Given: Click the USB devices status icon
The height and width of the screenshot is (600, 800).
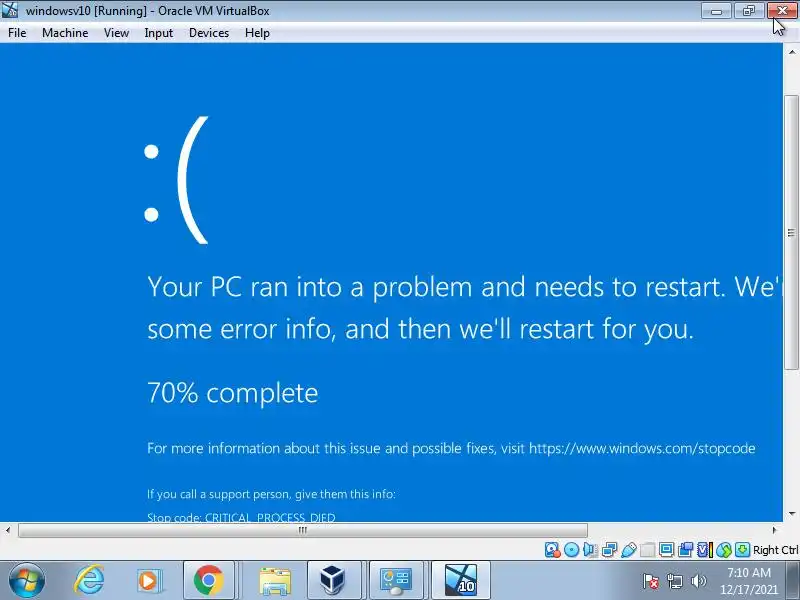Looking at the screenshot, I should click(x=629, y=549).
